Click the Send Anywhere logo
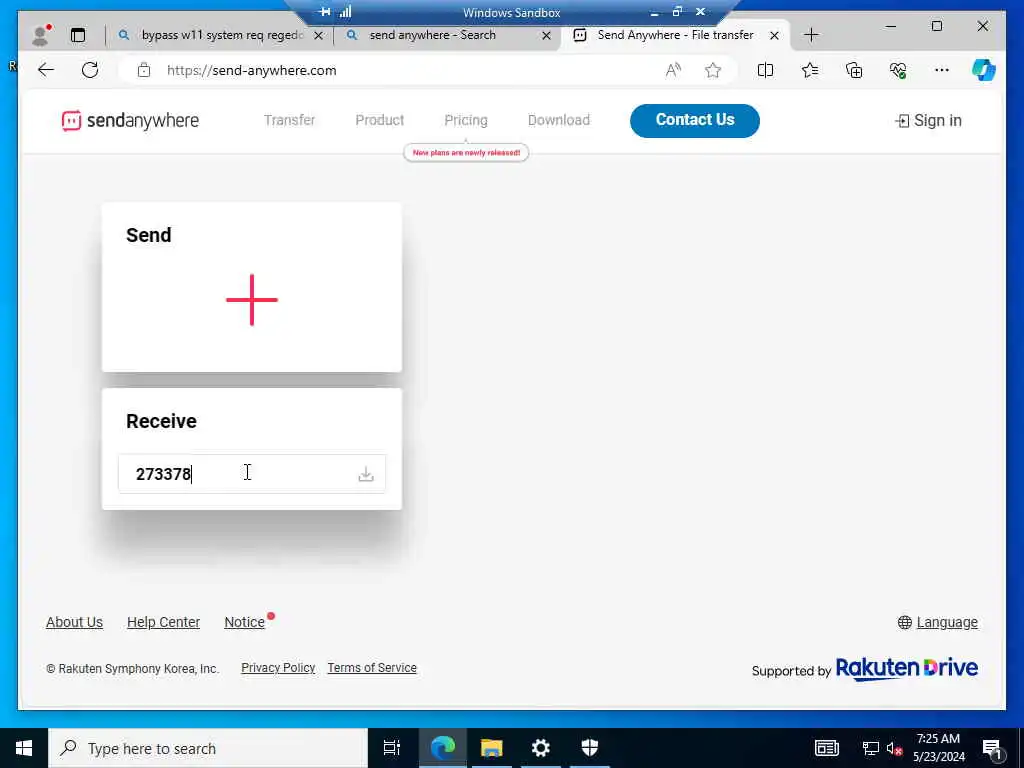Image resolution: width=1024 pixels, height=768 pixels. (x=130, y=120)
